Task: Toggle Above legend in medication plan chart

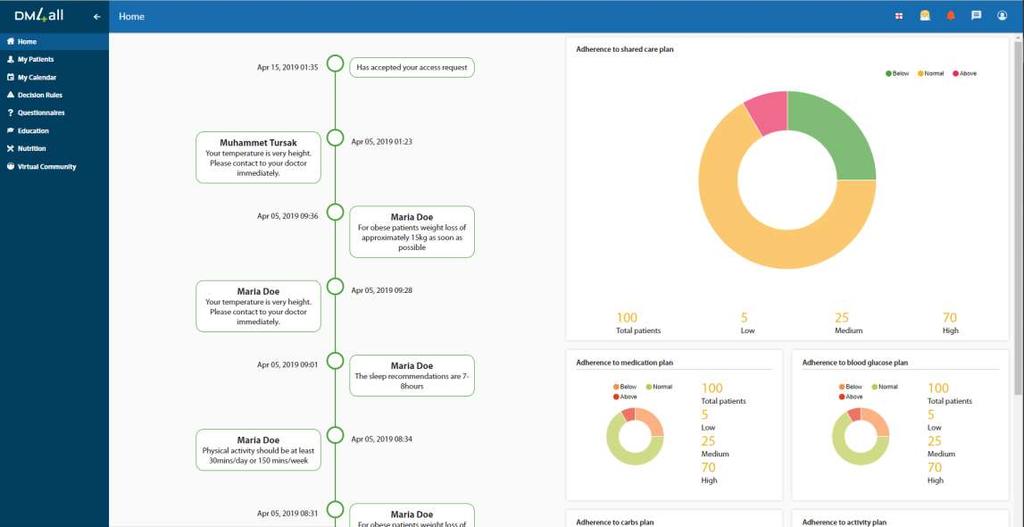Action: (625, 396)
